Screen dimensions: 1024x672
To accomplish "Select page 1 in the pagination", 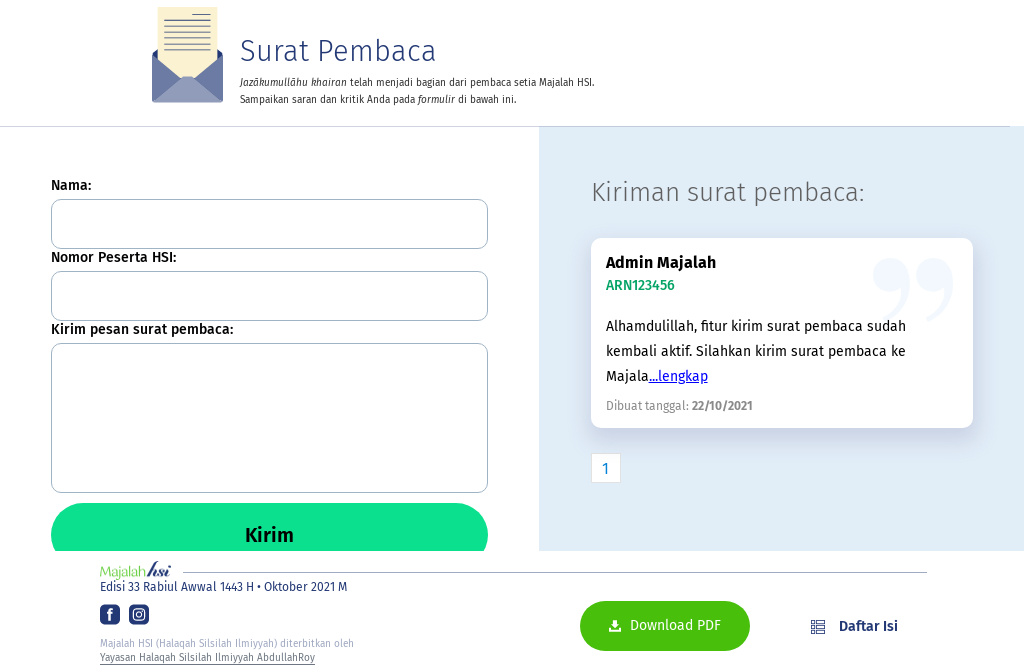I will [606, 468].
